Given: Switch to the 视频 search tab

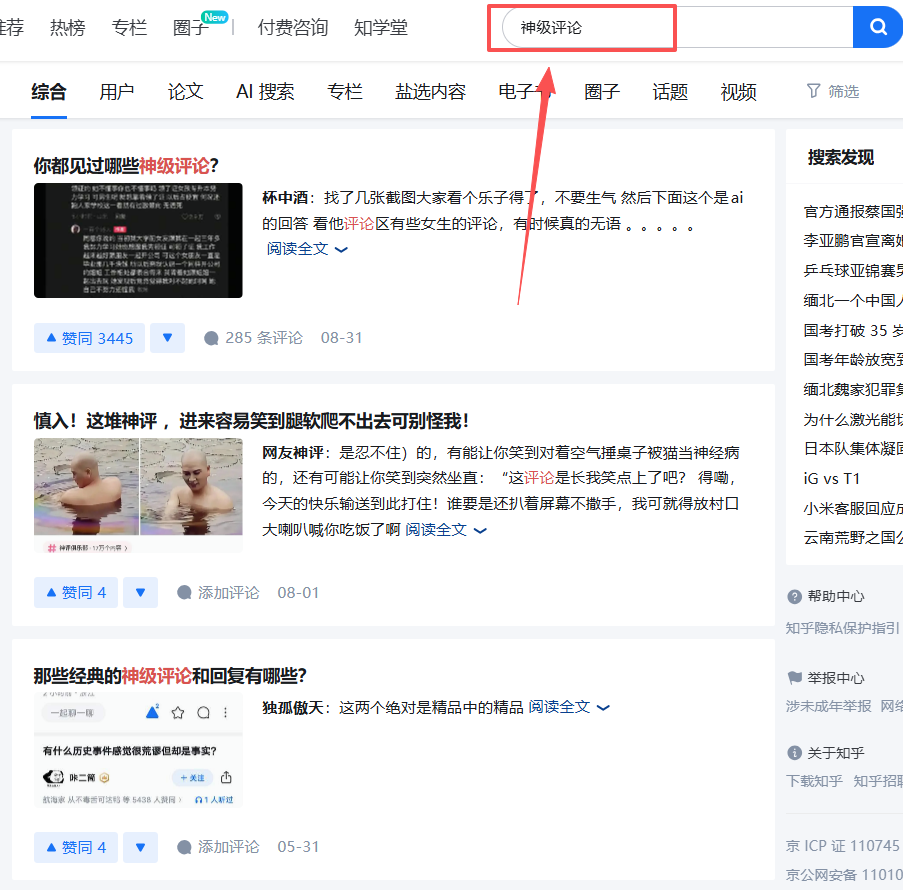Looking at the screenshot, I should (x=738, y=91).
